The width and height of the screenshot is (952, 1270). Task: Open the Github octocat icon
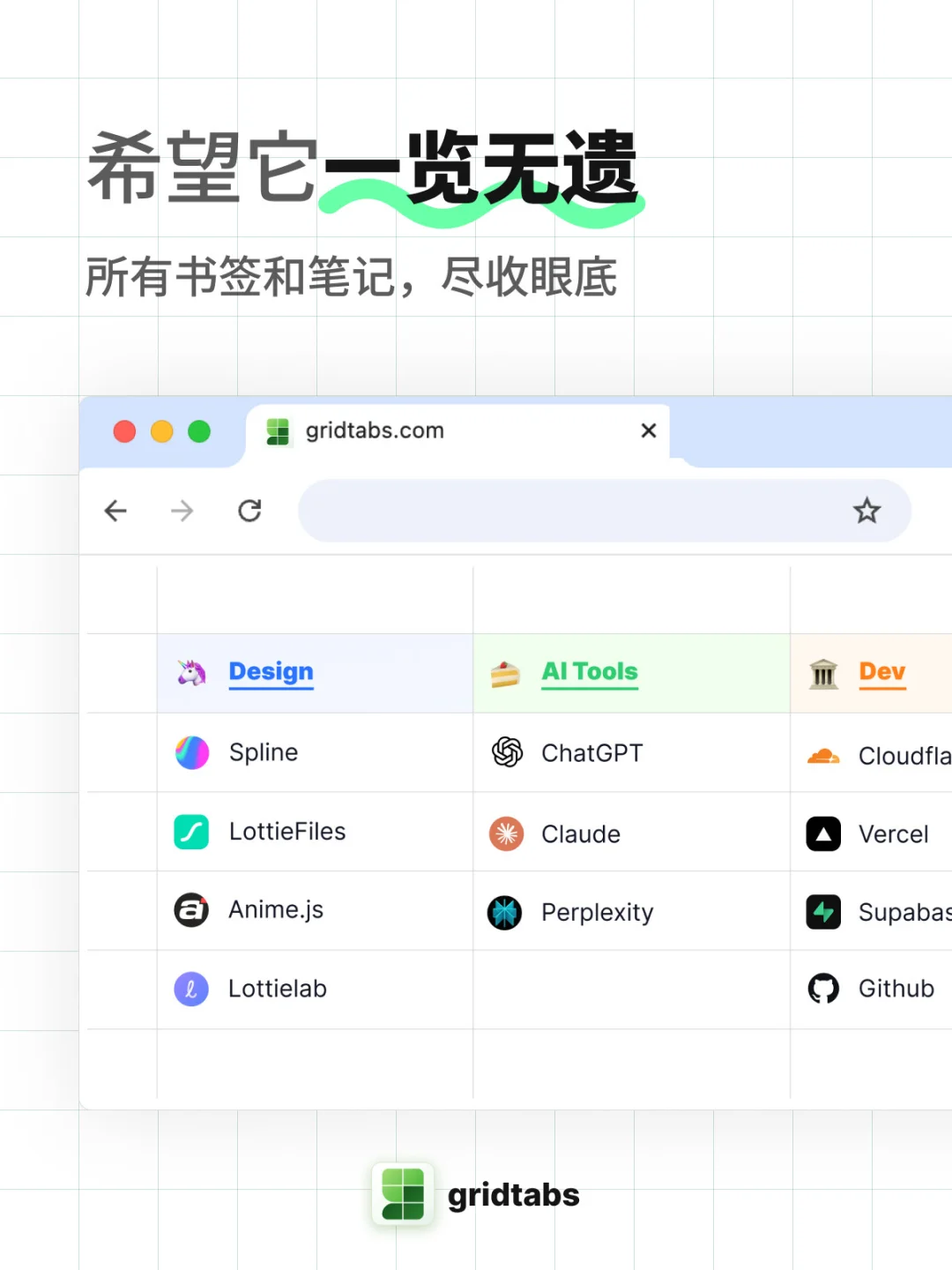[x=823, y=988]
